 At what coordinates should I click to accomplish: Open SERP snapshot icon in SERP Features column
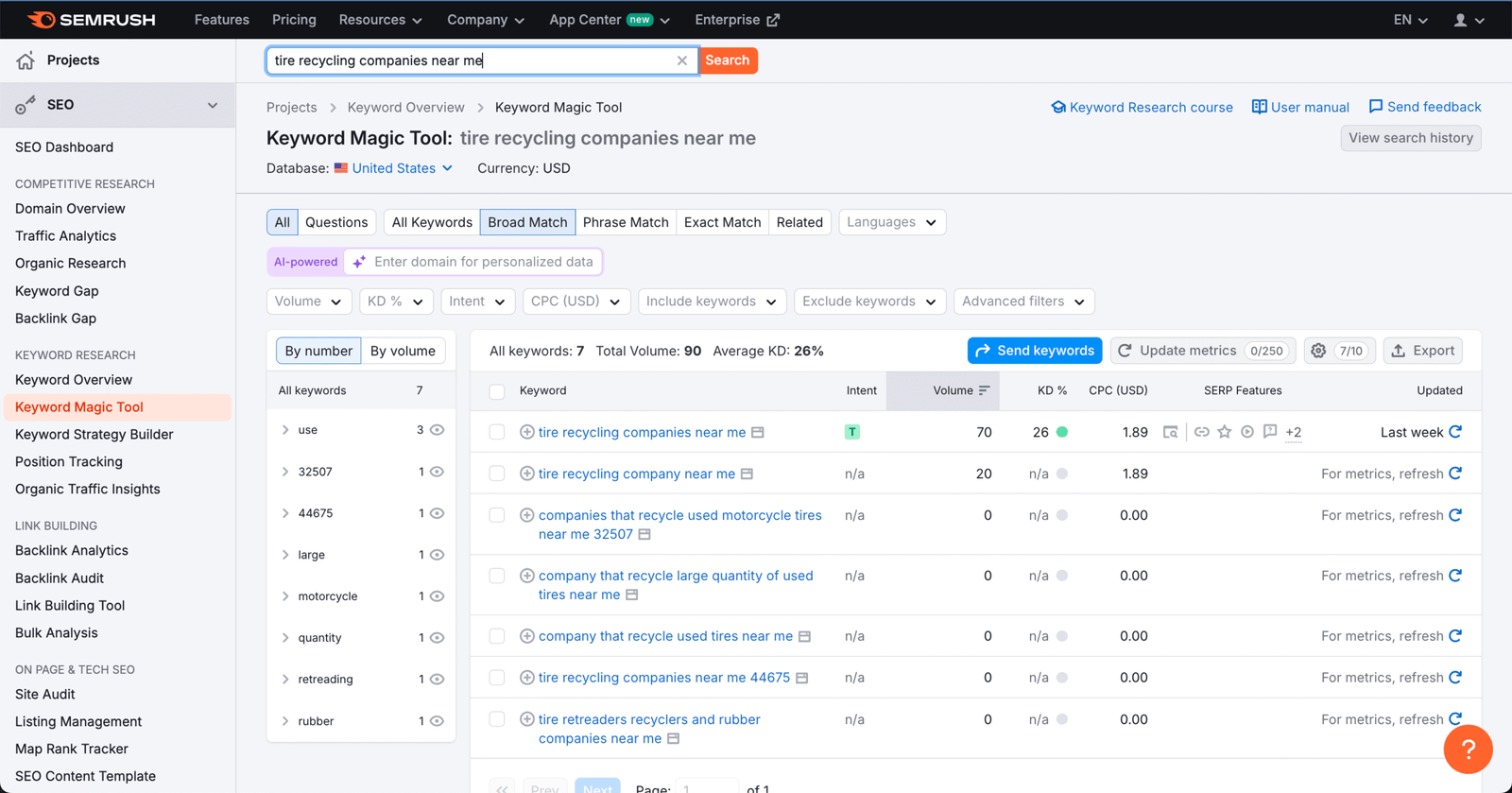tap(1171, 432)
